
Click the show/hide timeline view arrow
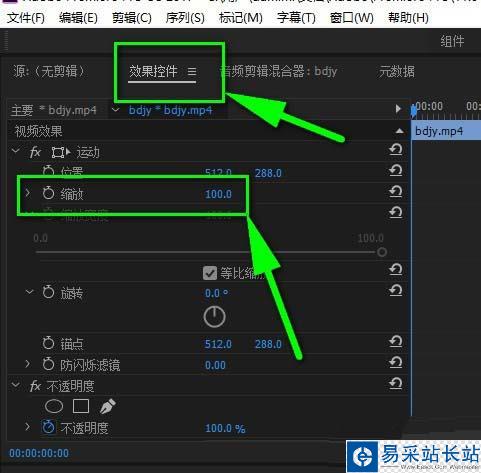coord(398,109)
